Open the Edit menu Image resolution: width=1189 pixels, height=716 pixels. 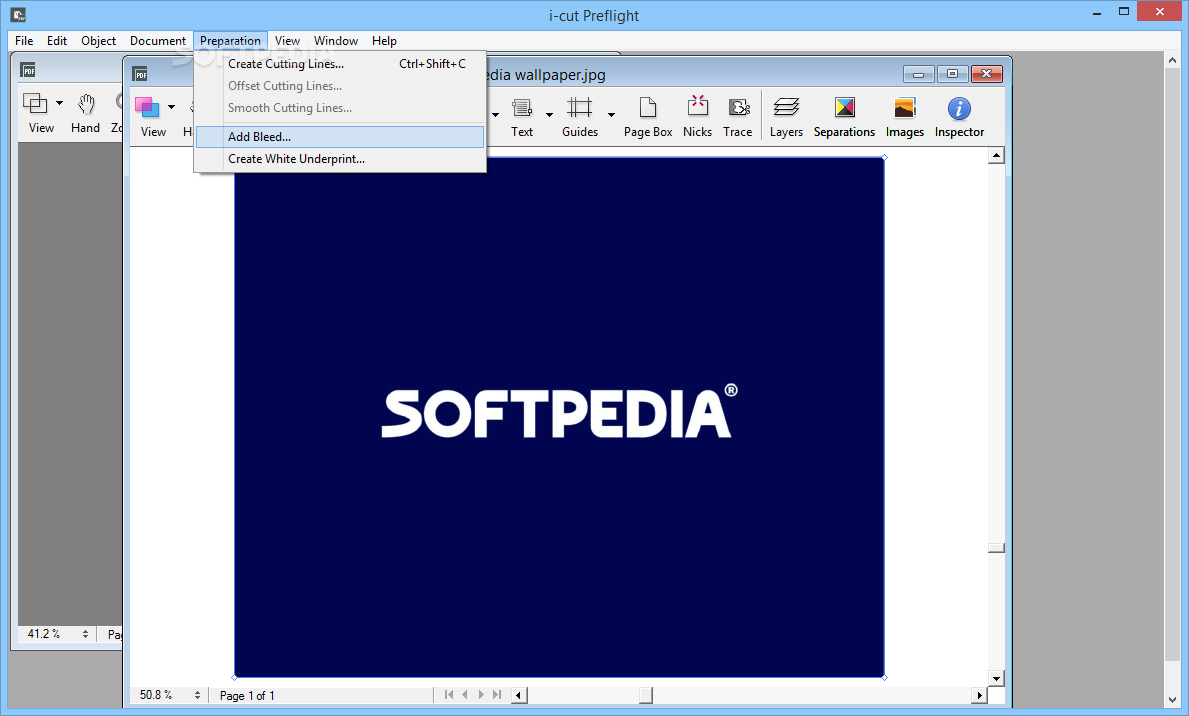point(57,41)
